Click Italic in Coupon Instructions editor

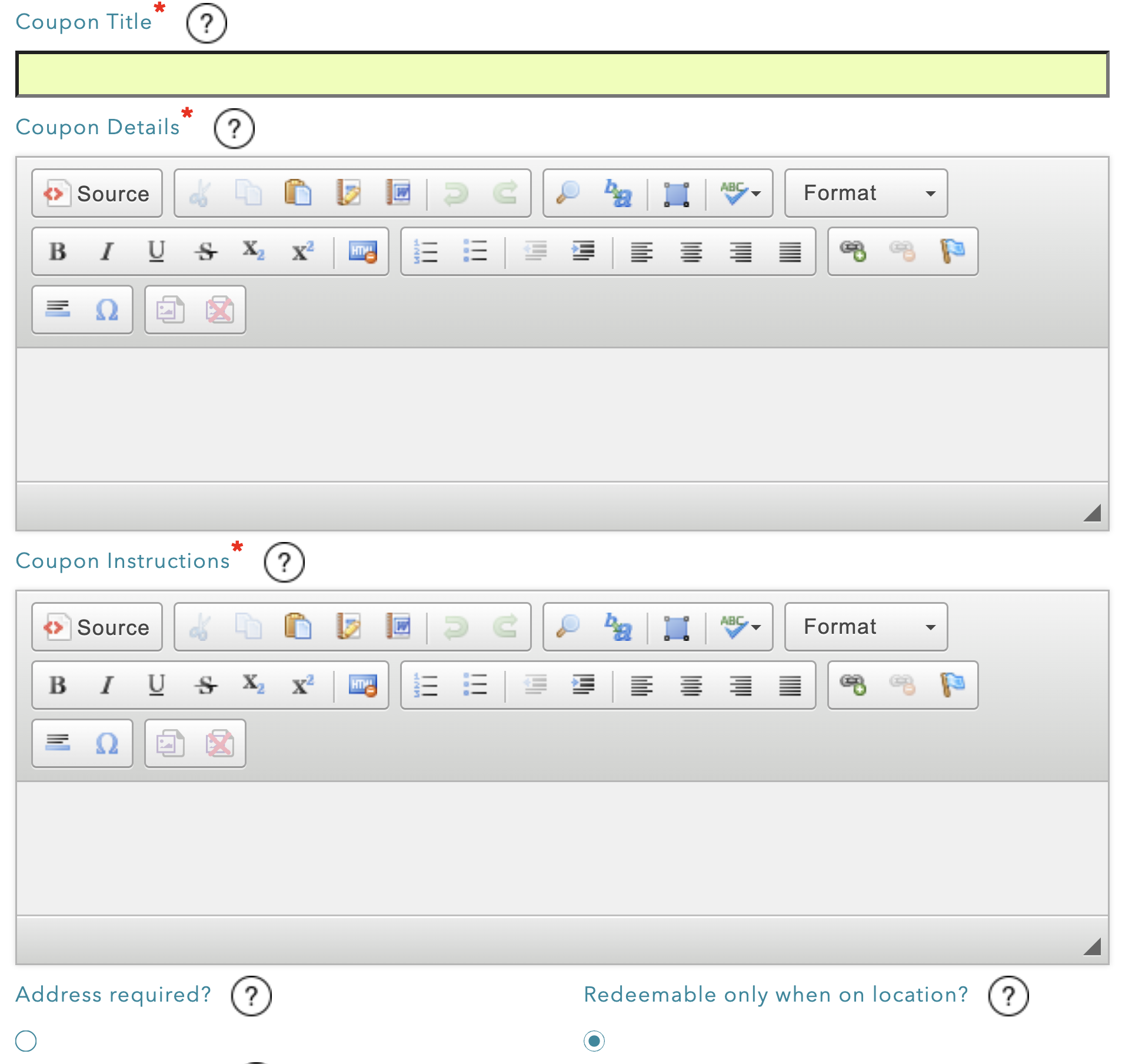(106, 686)
